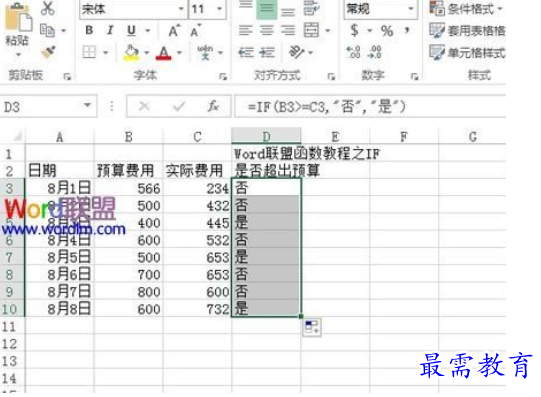The height and width of the screenshot is (397, 541).
Task: Open the Auto Fill Options button
Action: click(312, 327)
